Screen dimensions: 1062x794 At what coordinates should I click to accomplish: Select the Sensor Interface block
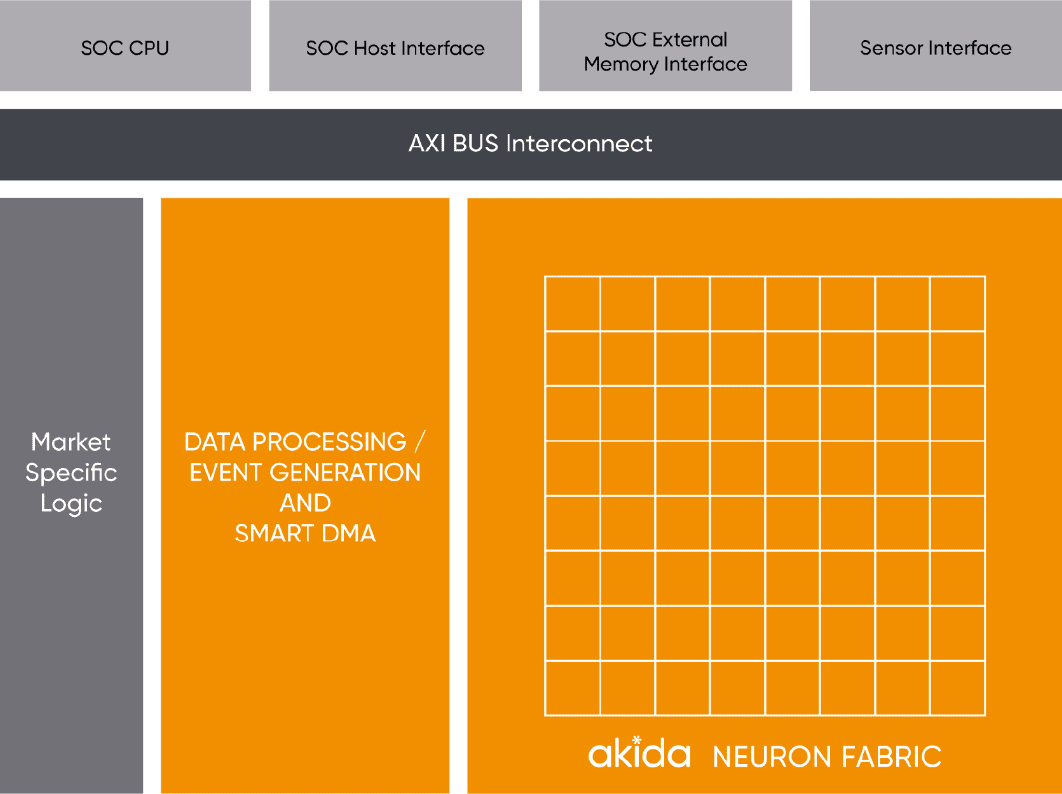point(936,45)
